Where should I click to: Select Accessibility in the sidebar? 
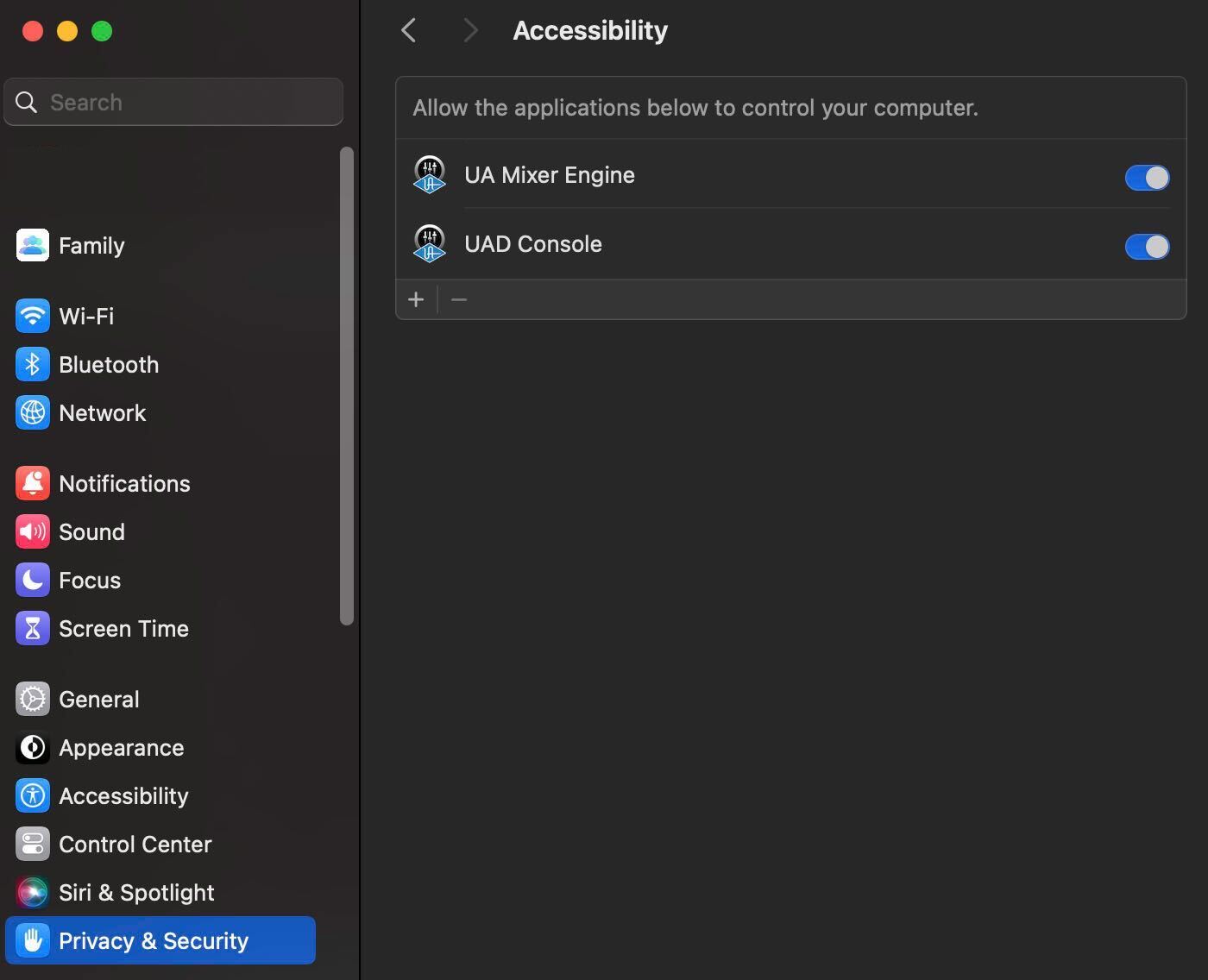pyautogui.click(x=123, y=795)
